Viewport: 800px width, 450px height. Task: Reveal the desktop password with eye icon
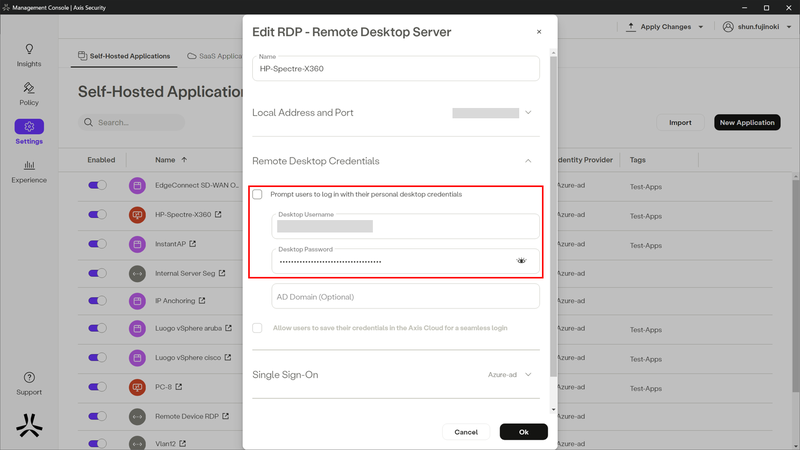pyautogui.click(x=521, y=261)
